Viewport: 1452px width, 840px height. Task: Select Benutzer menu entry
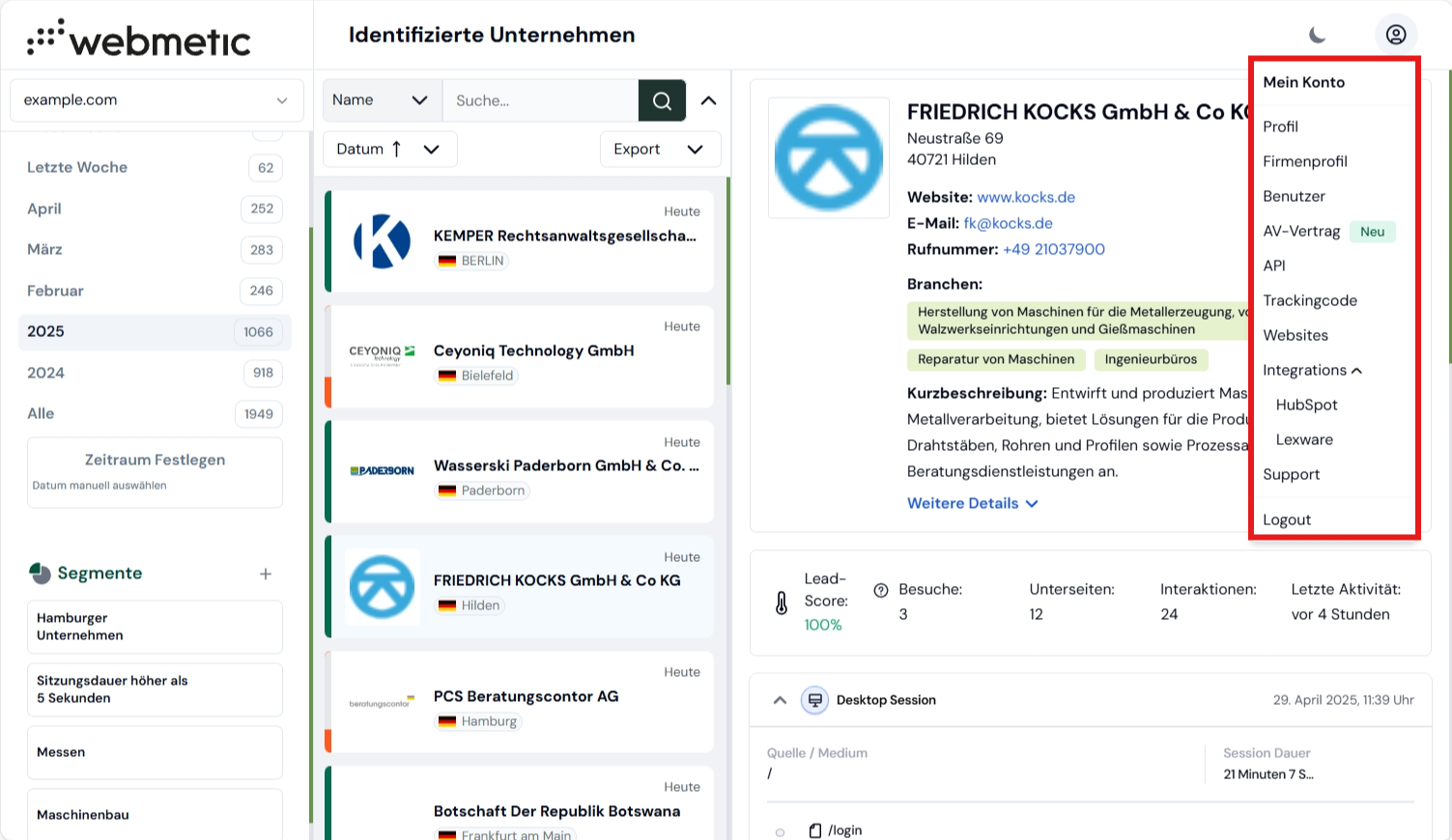1294,196
